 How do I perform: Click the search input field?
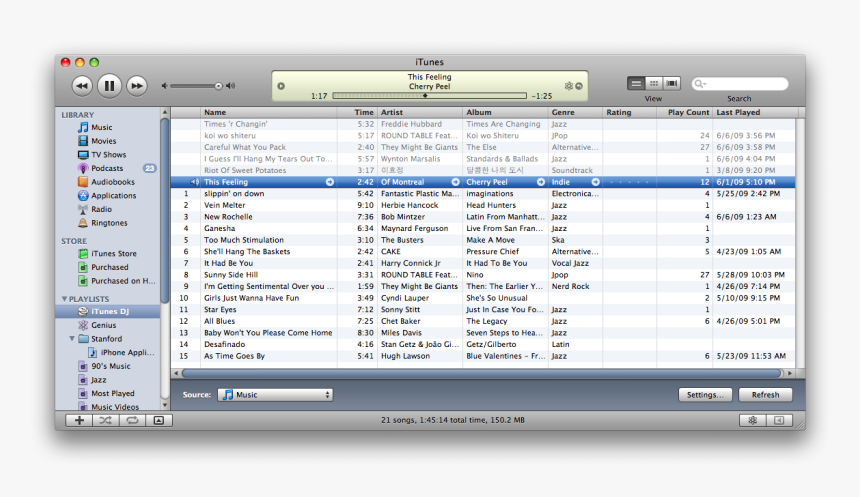tap(740, 84)
